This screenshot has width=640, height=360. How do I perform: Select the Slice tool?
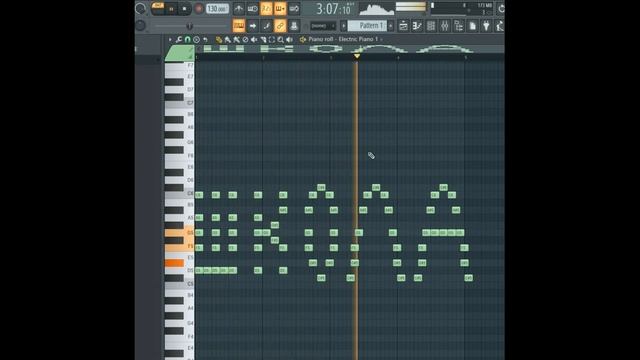click(x=263, y=40)
